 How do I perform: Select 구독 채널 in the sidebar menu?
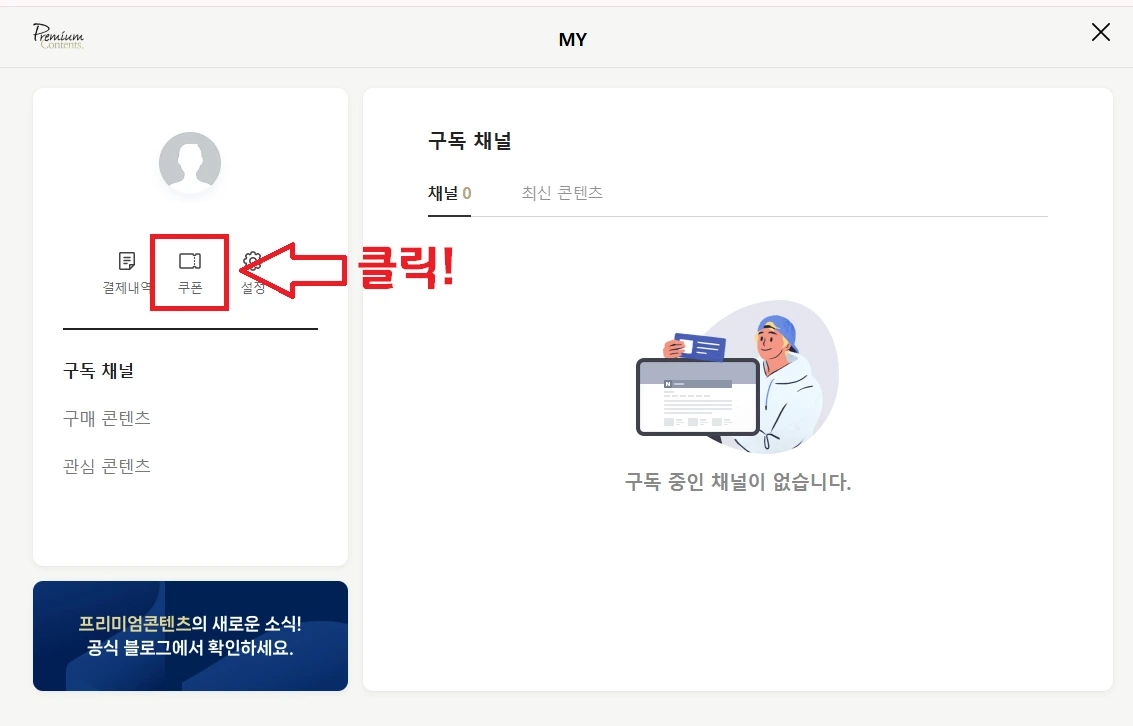click(x=98, y=371)
